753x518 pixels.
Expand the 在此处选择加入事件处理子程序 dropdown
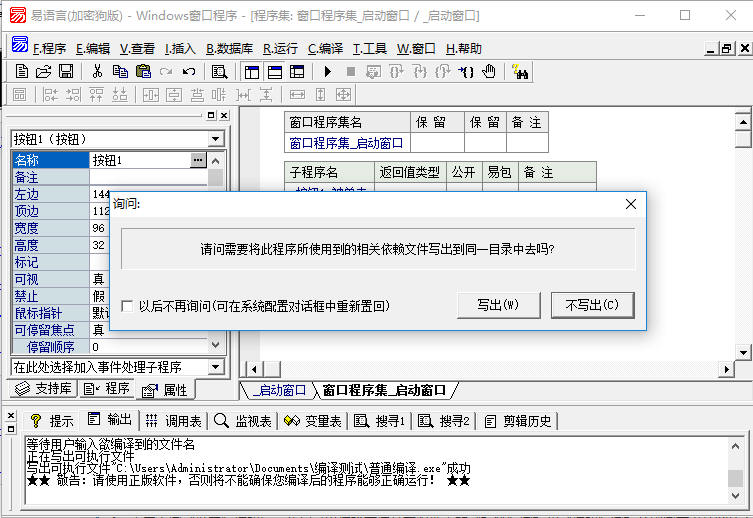pos(216,367)
